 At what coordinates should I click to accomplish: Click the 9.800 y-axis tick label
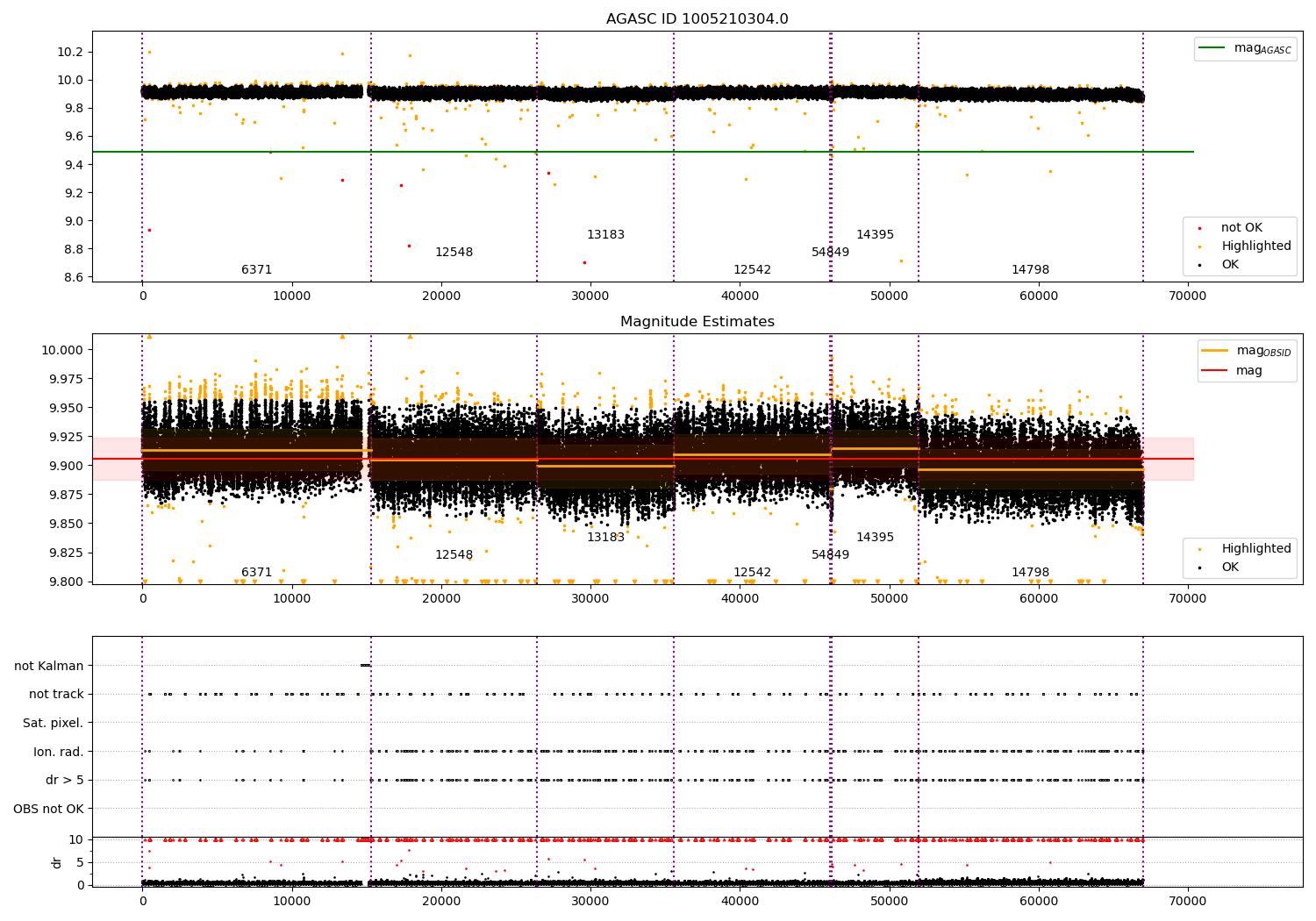(x=67, y=582)
